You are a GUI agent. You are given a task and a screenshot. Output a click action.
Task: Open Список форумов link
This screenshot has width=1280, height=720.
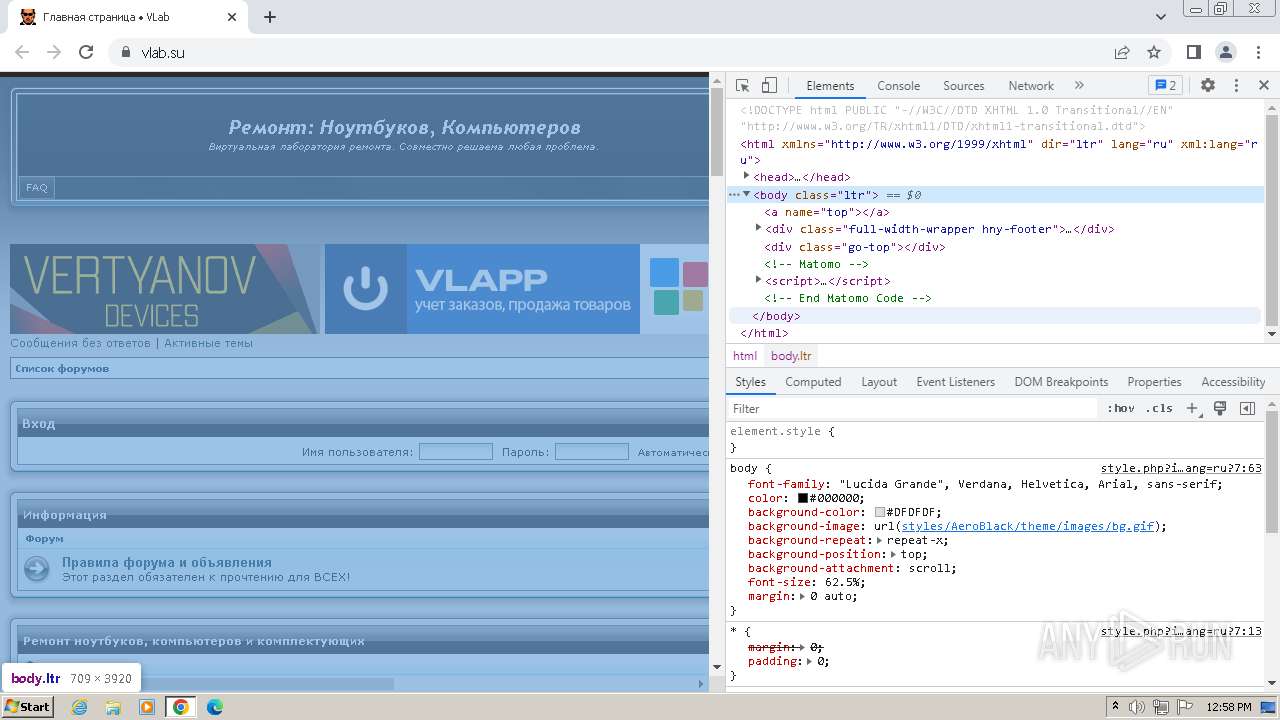click(x=62, y=369)
